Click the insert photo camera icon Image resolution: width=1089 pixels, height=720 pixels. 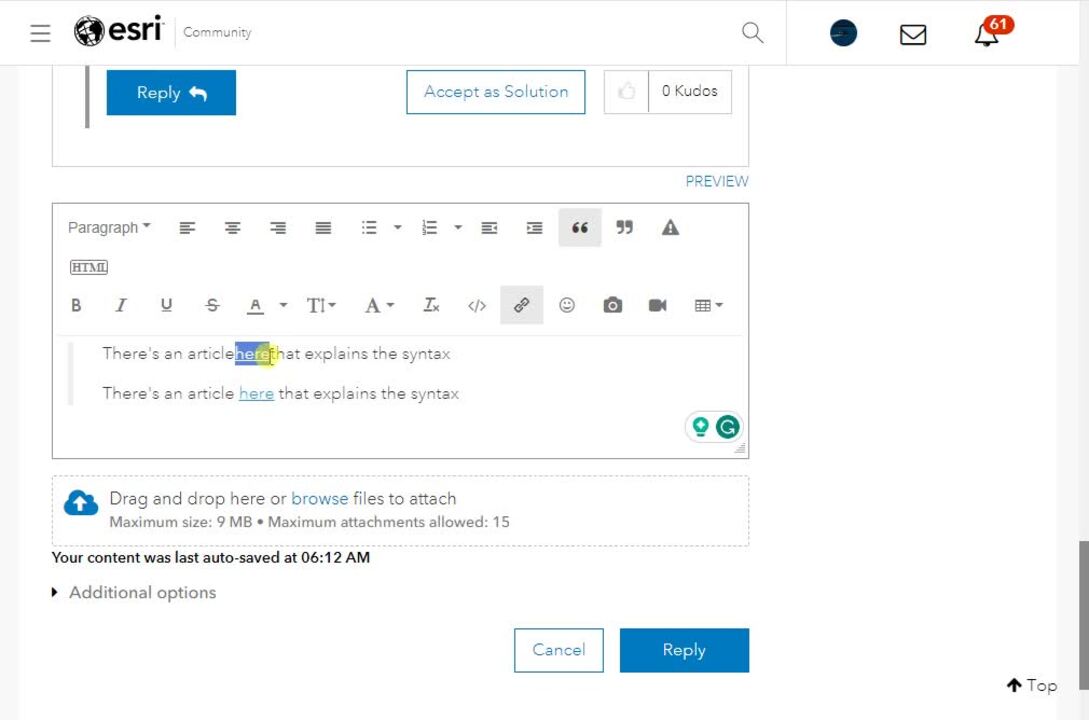coord(612,306)
